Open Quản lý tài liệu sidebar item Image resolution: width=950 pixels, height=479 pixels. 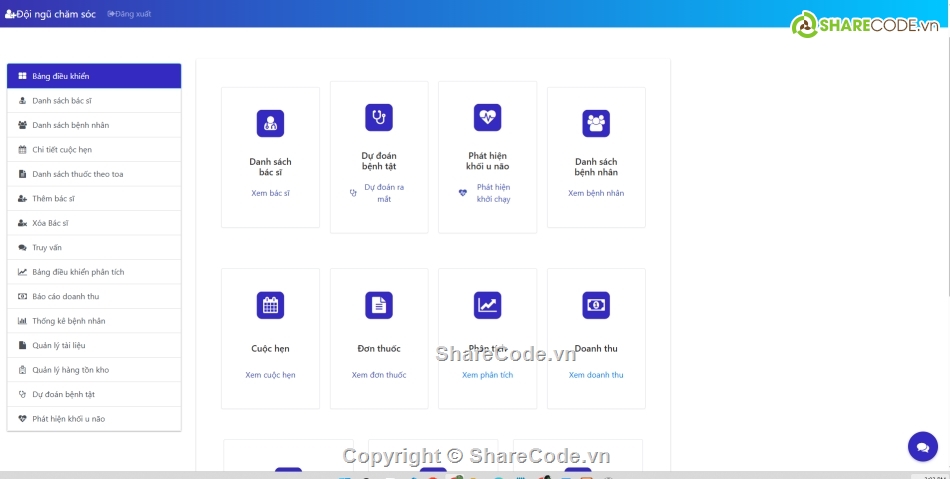tap(94, 345)
